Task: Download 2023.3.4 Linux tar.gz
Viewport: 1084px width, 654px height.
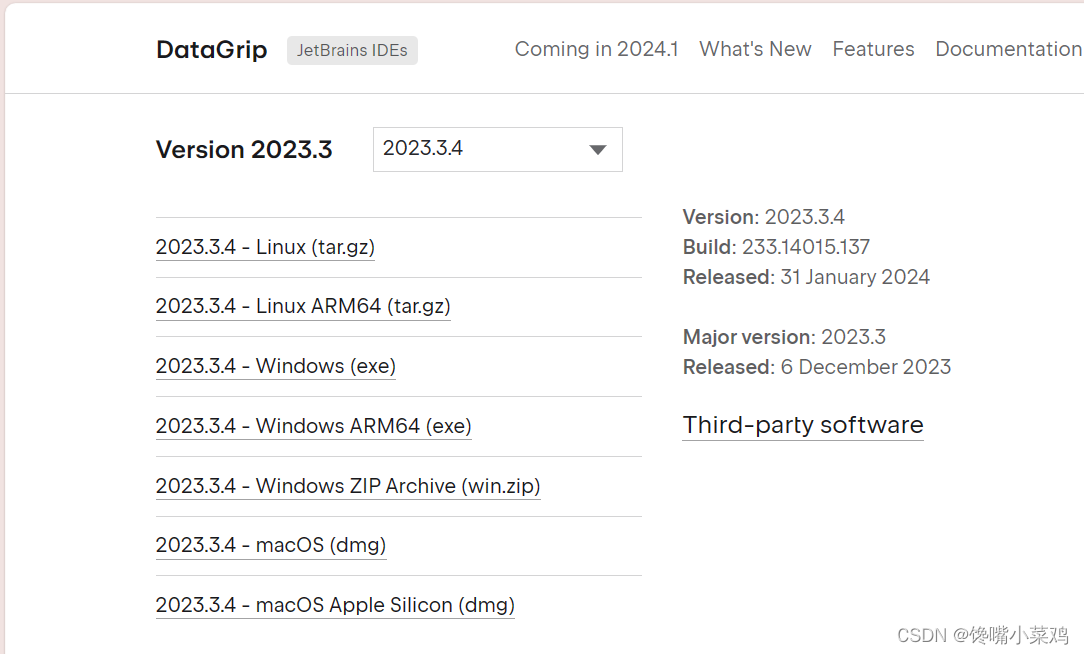Action: pyautogui.click(x=265, y=247)
